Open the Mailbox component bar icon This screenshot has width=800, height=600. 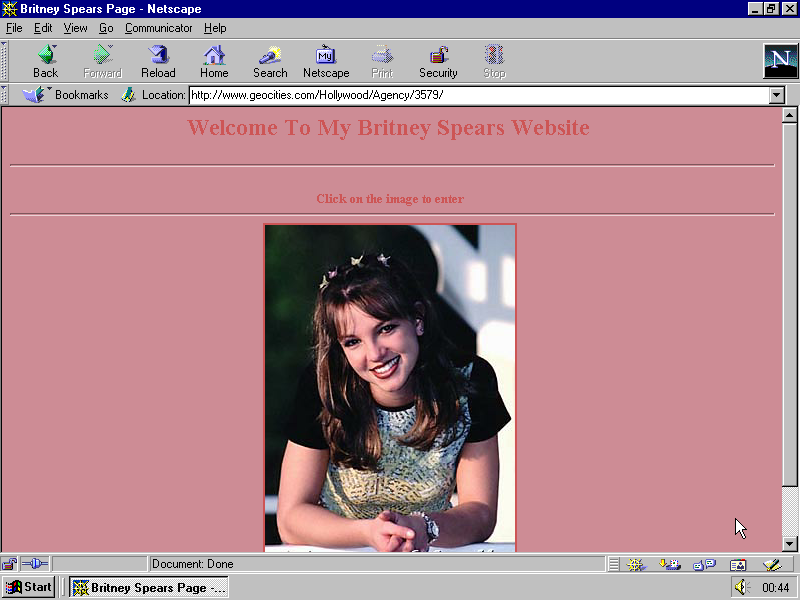pyautogui.click(x=669, y=564)
